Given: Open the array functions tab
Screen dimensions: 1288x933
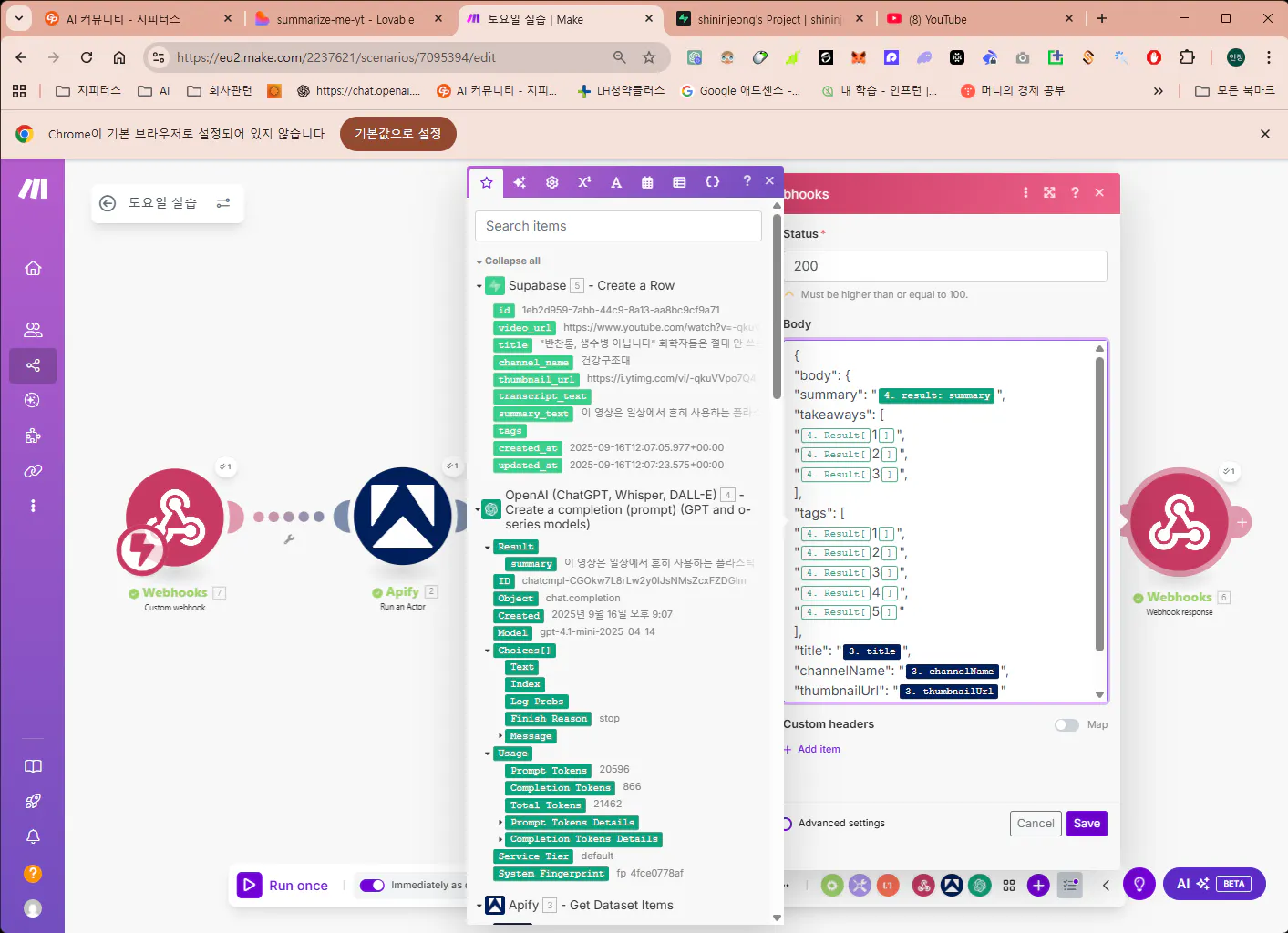Looking at the screenshot, I should (679, 182).
